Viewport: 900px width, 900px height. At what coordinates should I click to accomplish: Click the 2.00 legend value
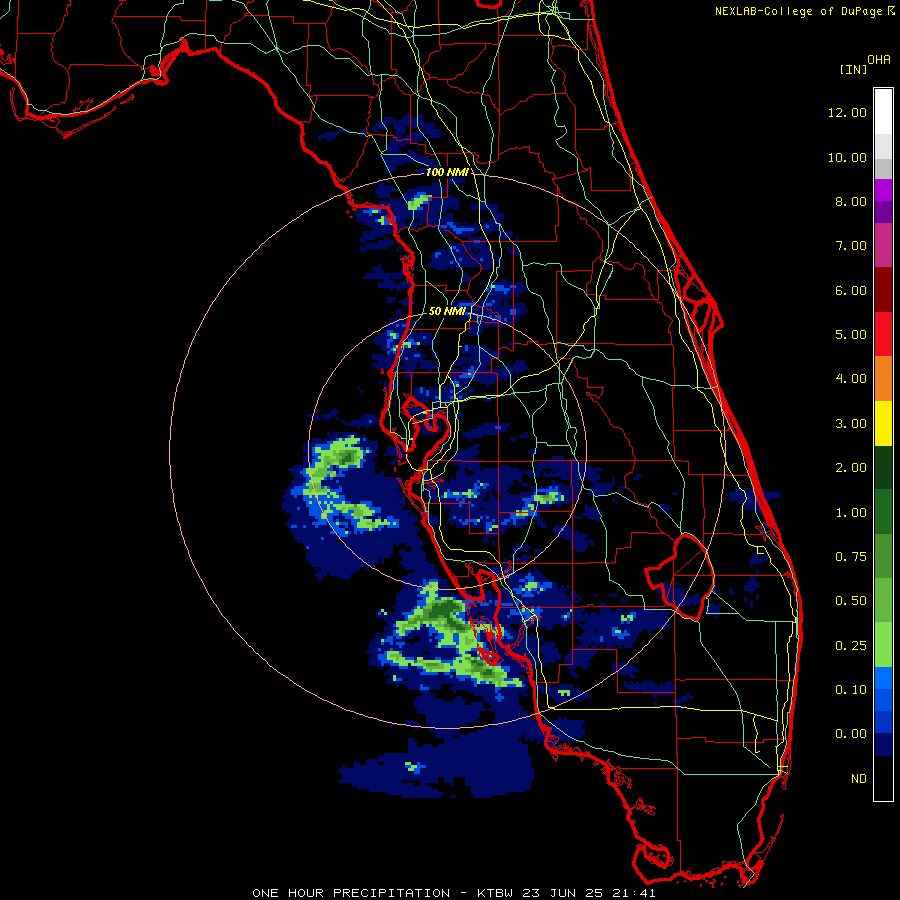click(851, 468)
